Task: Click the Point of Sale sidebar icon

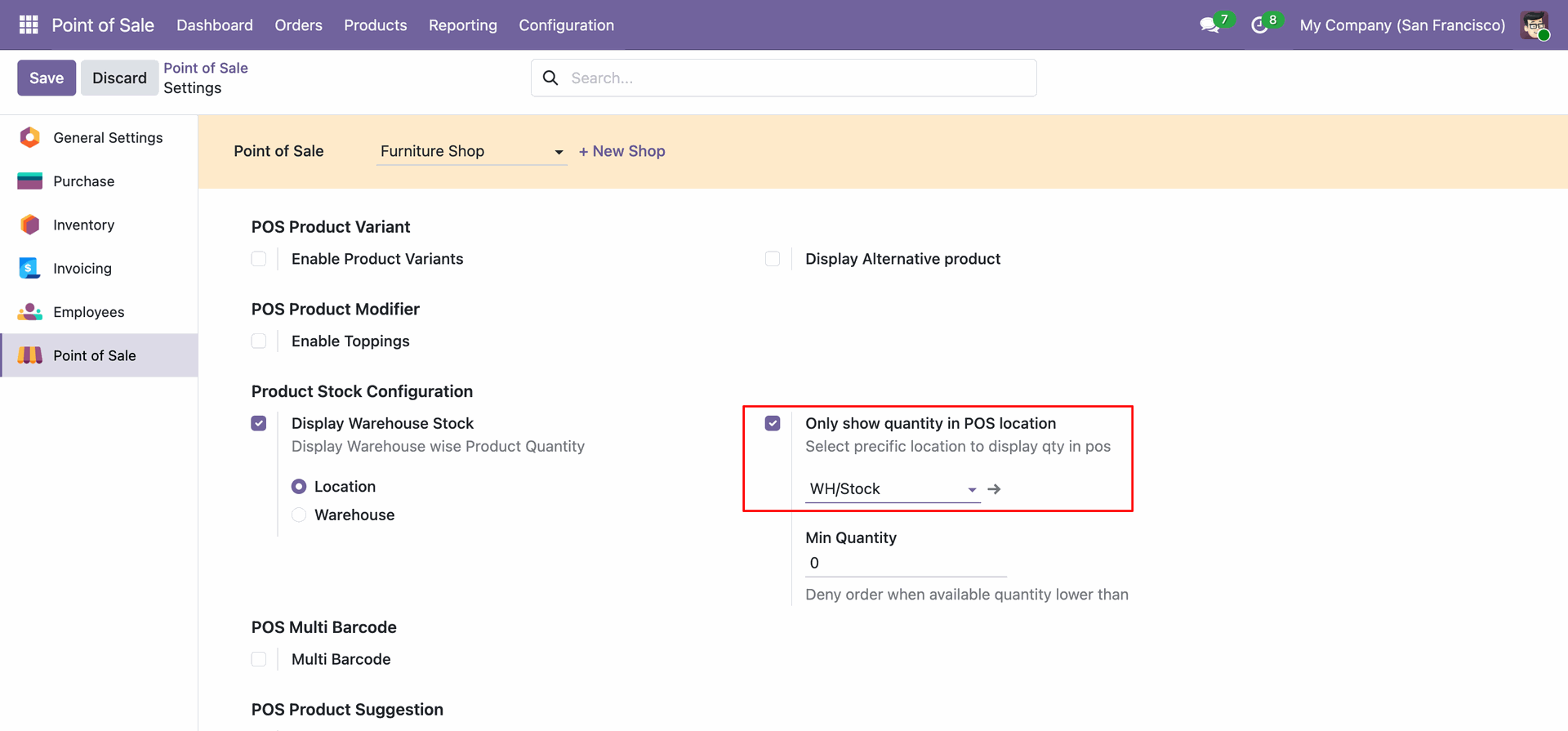Action: click(x=29, y=355)
